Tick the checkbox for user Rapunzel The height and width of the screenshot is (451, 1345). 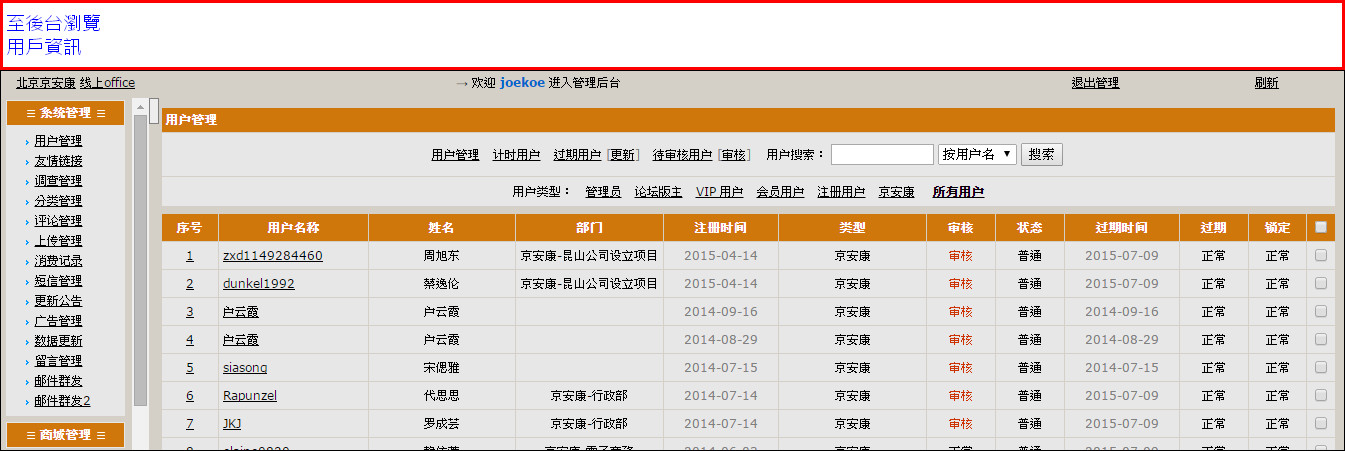pyautogui.click(x=1320, y=395)
